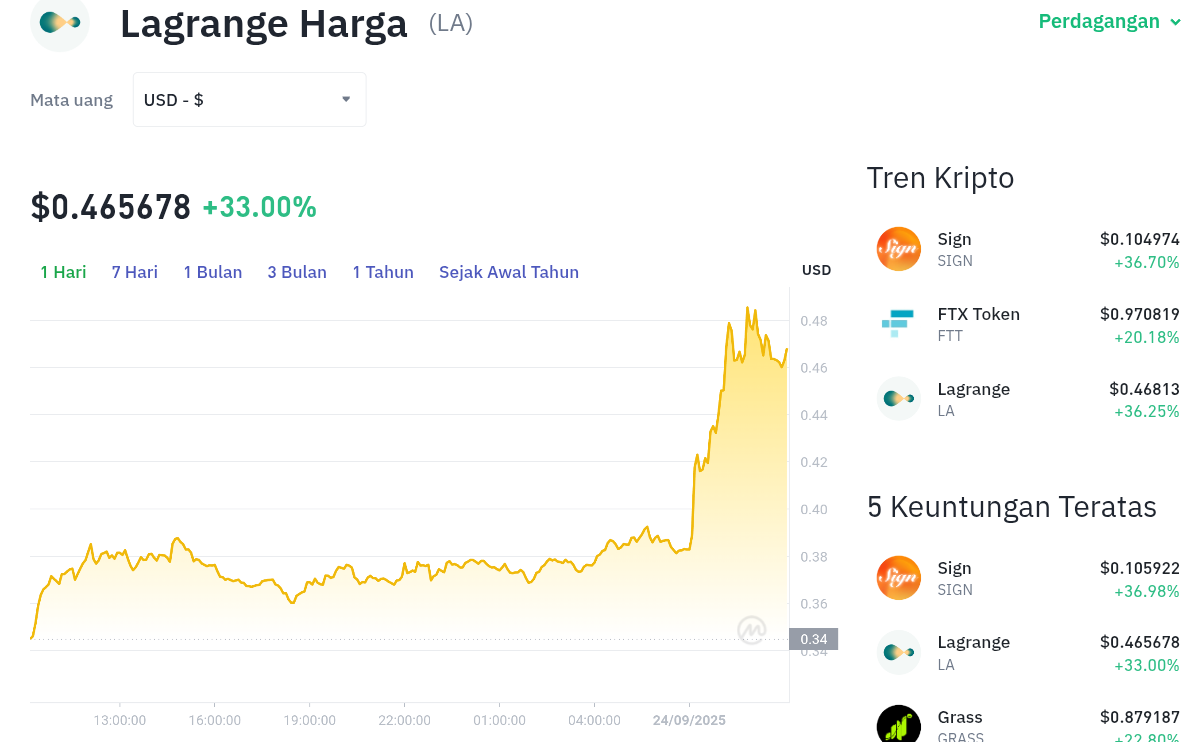Click the Grass coin icon in top gainers
Screen dimensions: 1187x742
click(x=899, y=724)
